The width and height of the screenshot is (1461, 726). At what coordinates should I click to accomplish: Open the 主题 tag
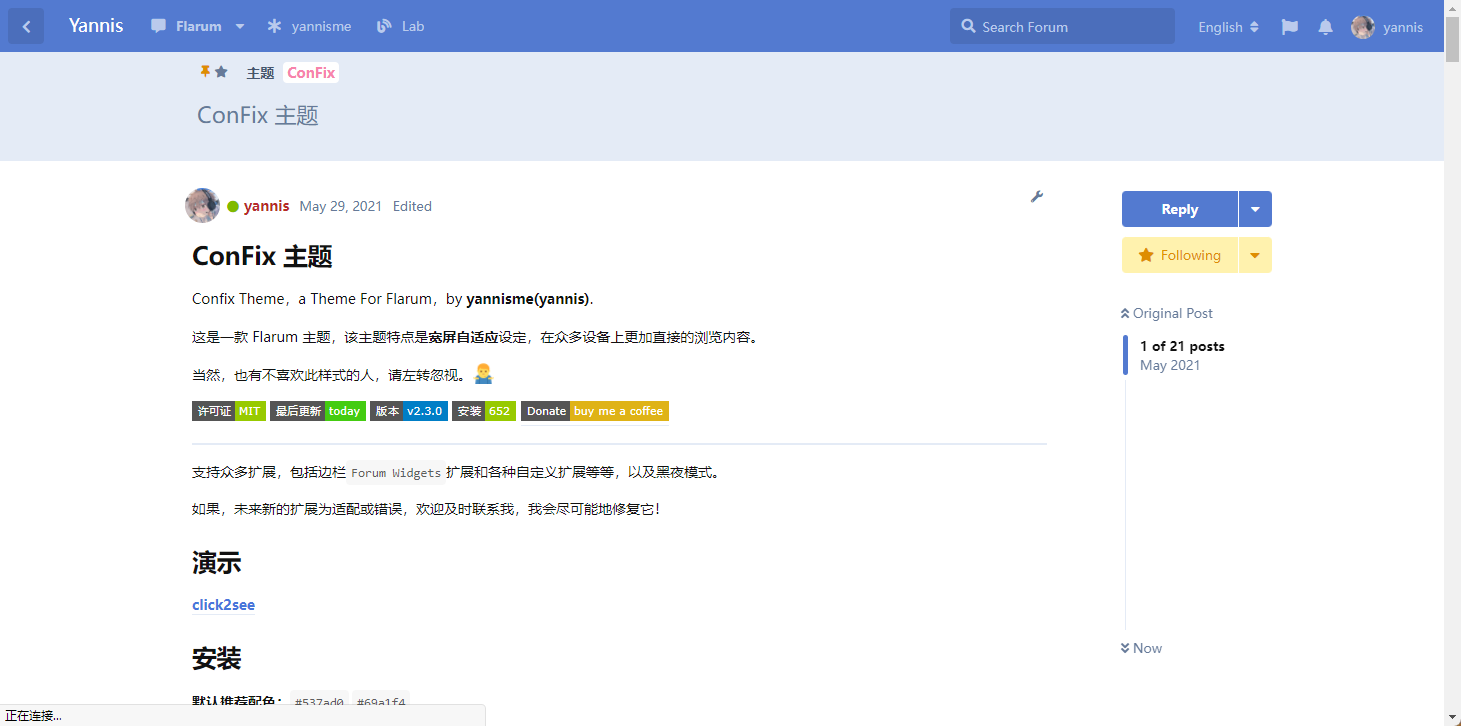click(260, 73)
